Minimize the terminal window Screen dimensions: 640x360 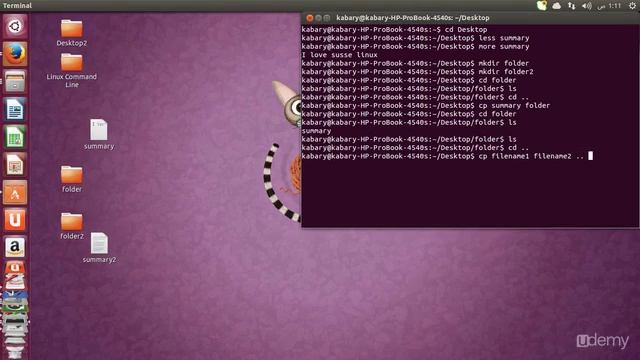coord(318,18)
